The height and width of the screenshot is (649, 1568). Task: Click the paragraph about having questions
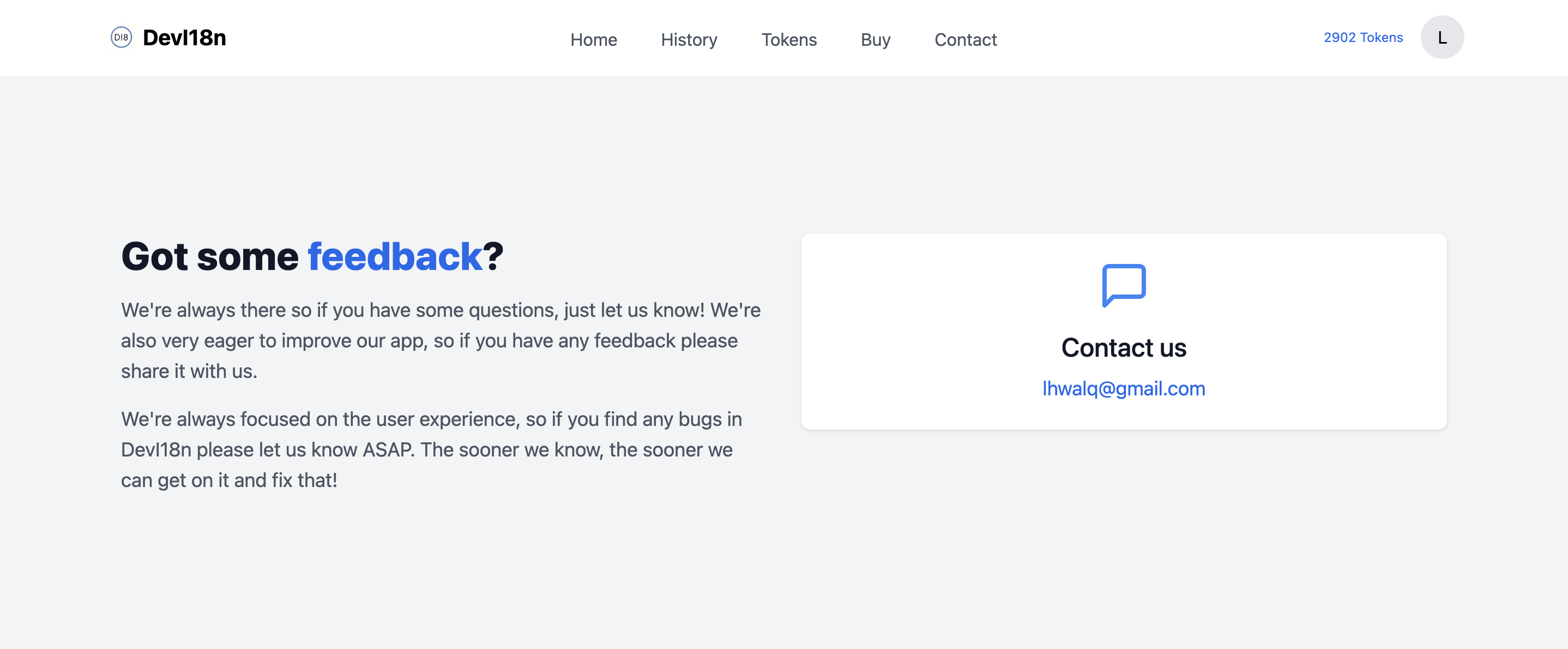441,340
